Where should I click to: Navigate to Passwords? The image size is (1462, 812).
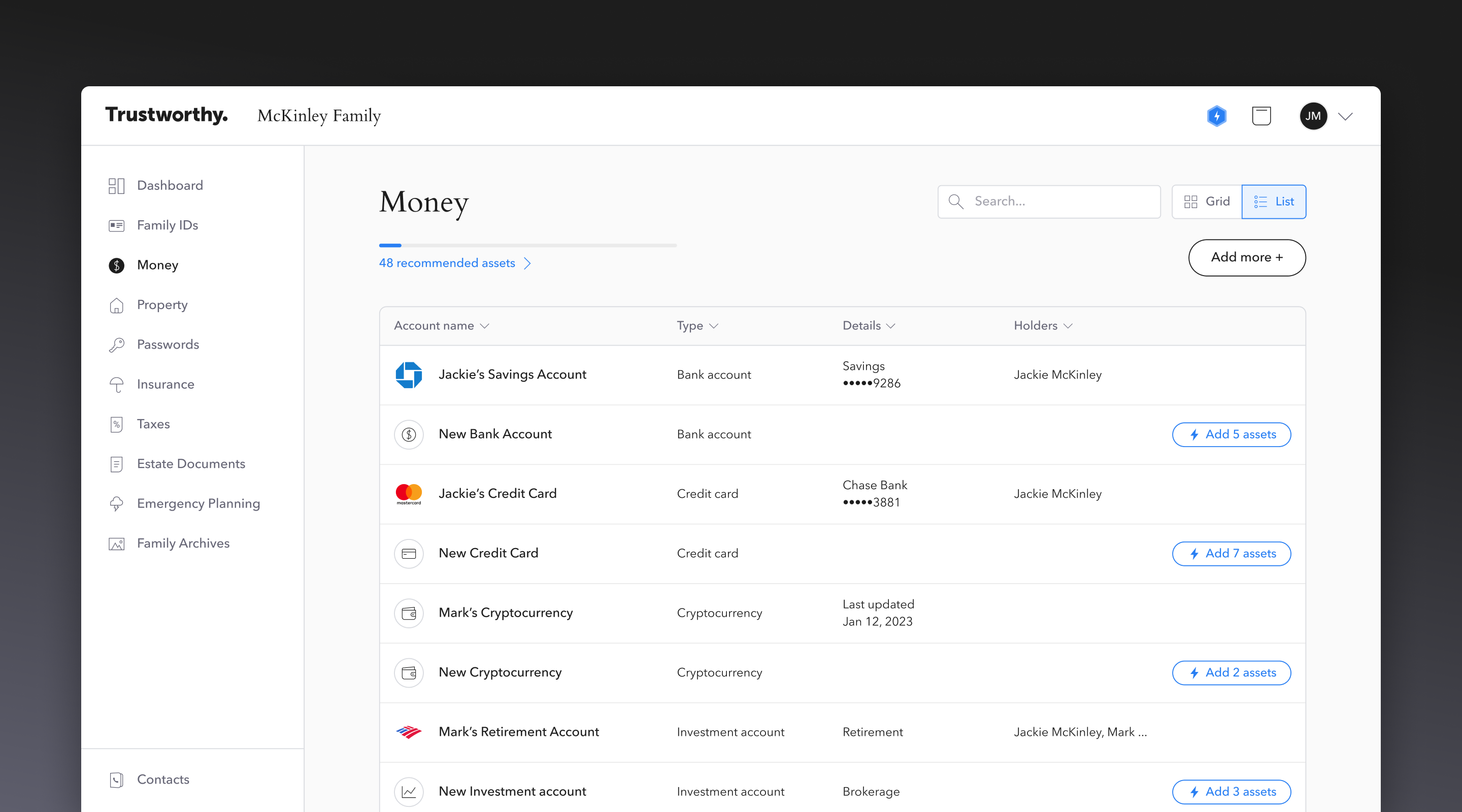(168, 345)
